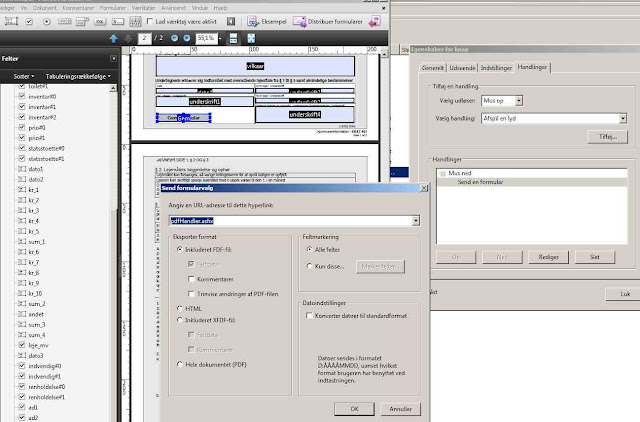Collapse the Mus ned action tree node
Screen dimensions: 640x422
click(x=443, y=173)
